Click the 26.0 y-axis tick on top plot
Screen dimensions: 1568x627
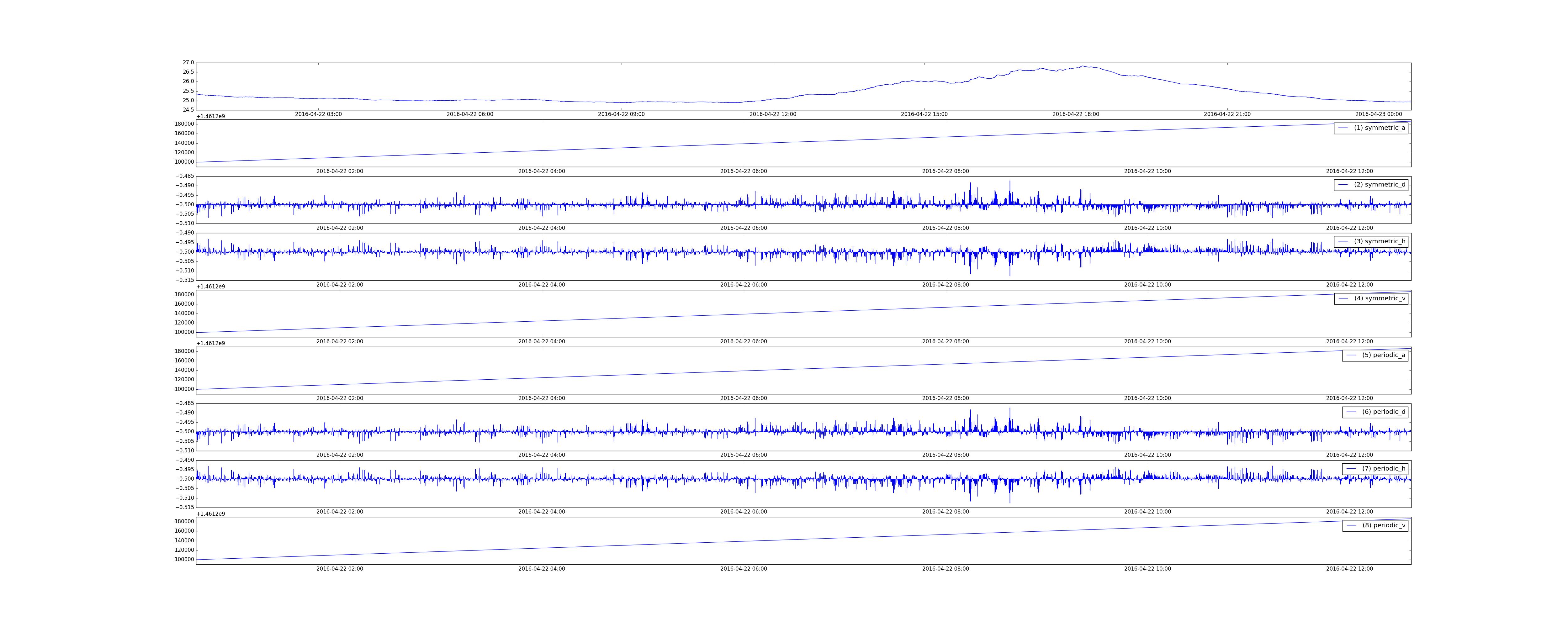point(188,82)
